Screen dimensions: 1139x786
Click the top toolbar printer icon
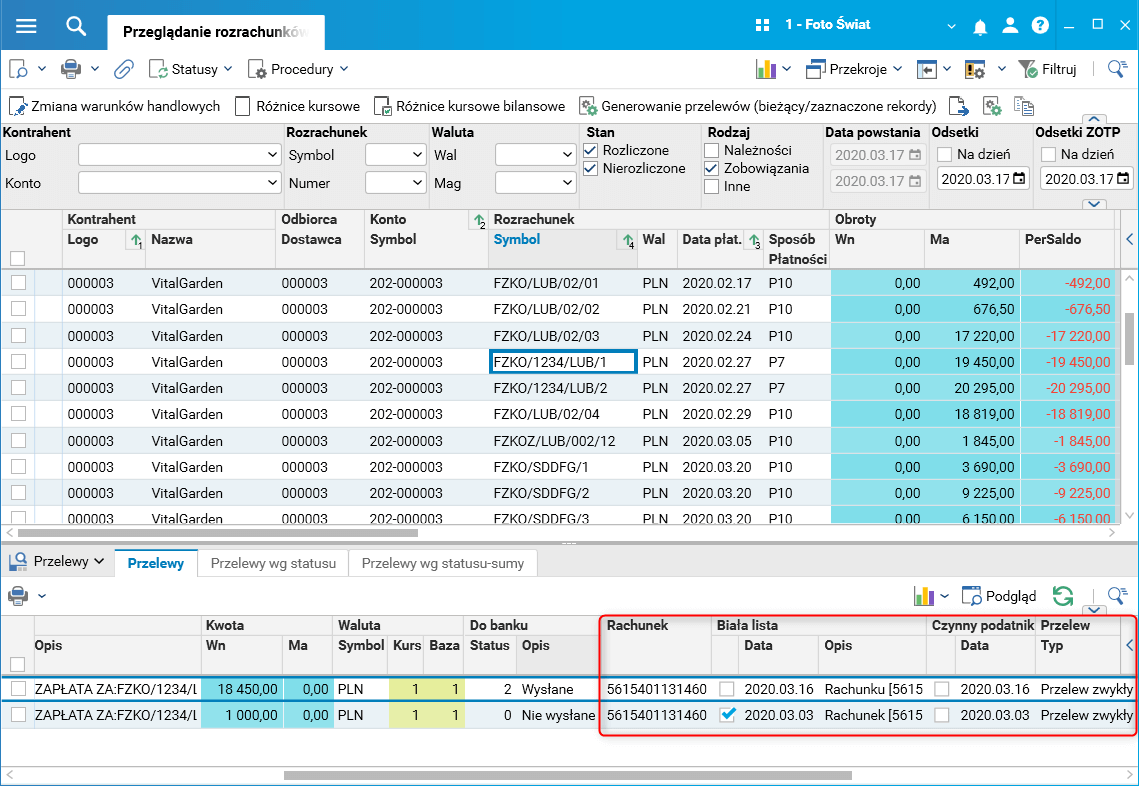coord(71,69)
